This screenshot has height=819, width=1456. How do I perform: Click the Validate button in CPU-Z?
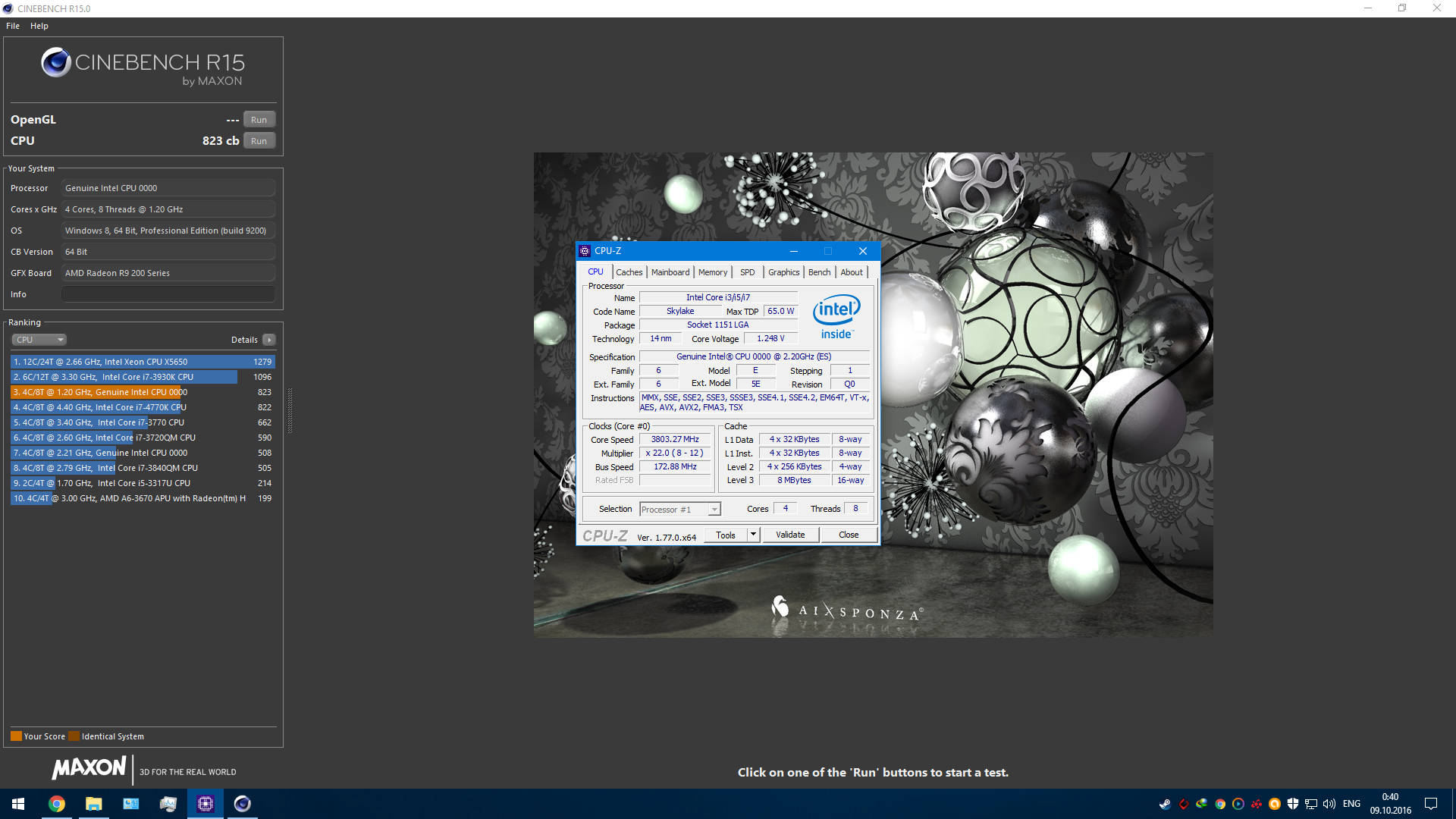coord(790,535)
